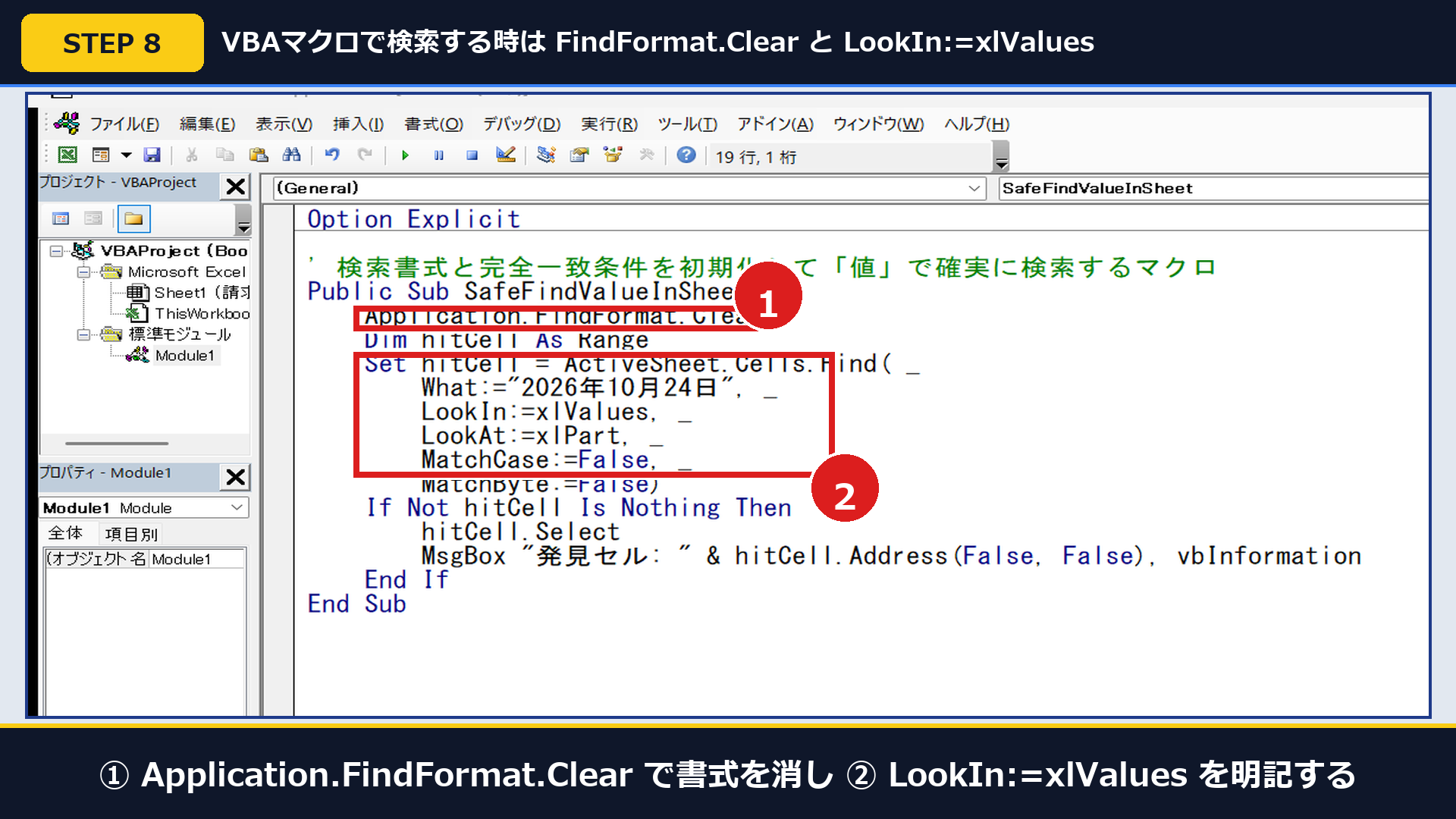
Task: Open the ファイル(F) menu
Action: point(124,124)
